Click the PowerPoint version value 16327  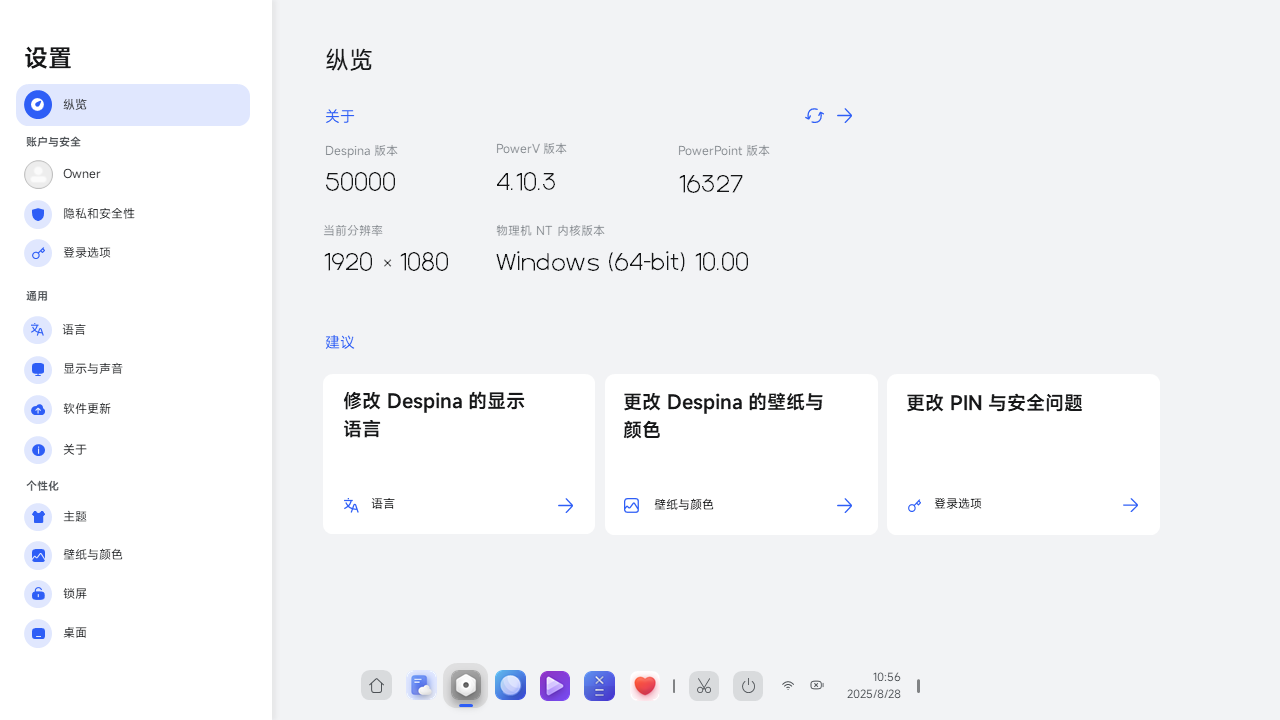[711, 185]
